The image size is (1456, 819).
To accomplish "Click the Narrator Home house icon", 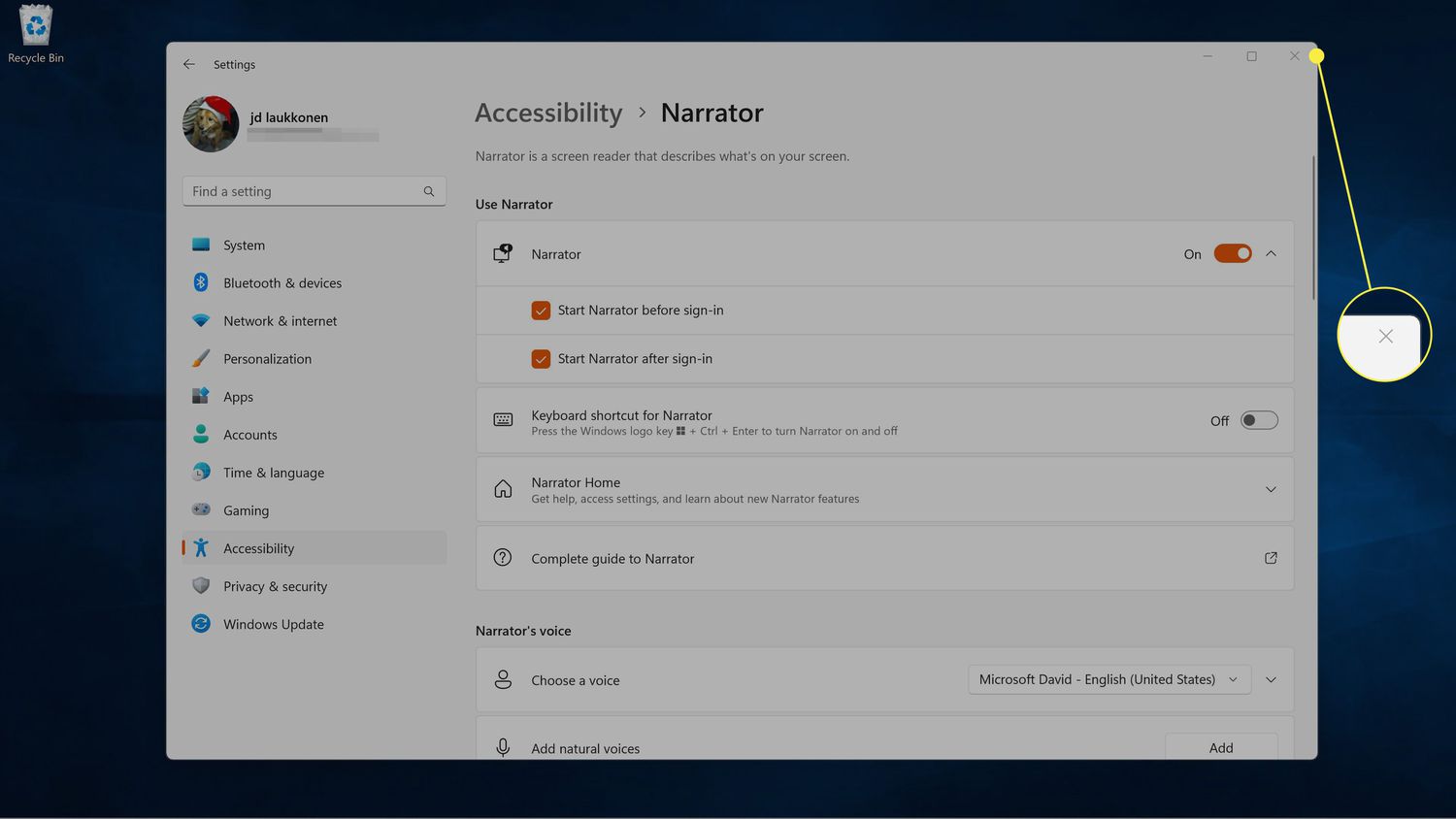I will (x=503, y=489).
